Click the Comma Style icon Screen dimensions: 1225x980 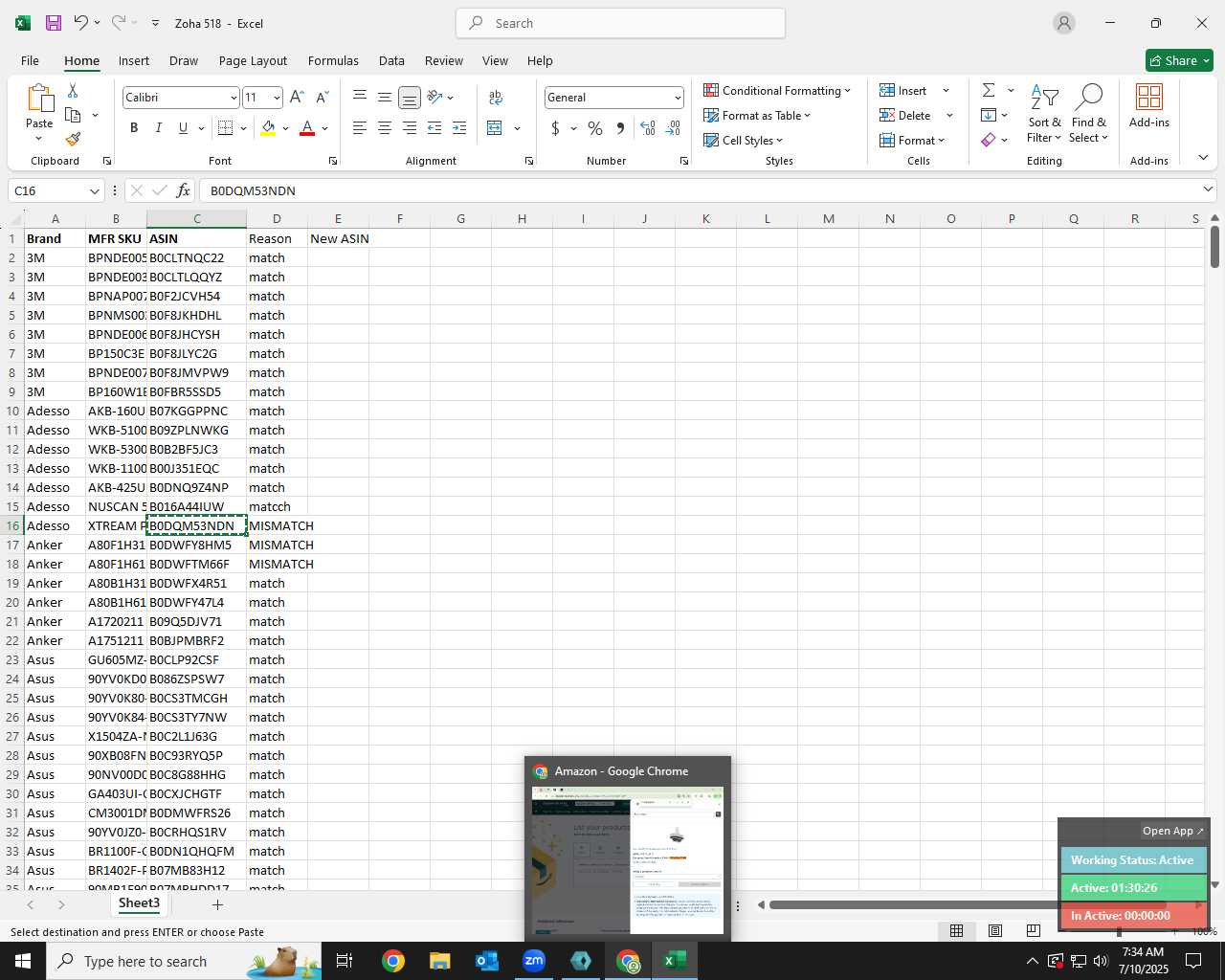click(x=621, y=128)
